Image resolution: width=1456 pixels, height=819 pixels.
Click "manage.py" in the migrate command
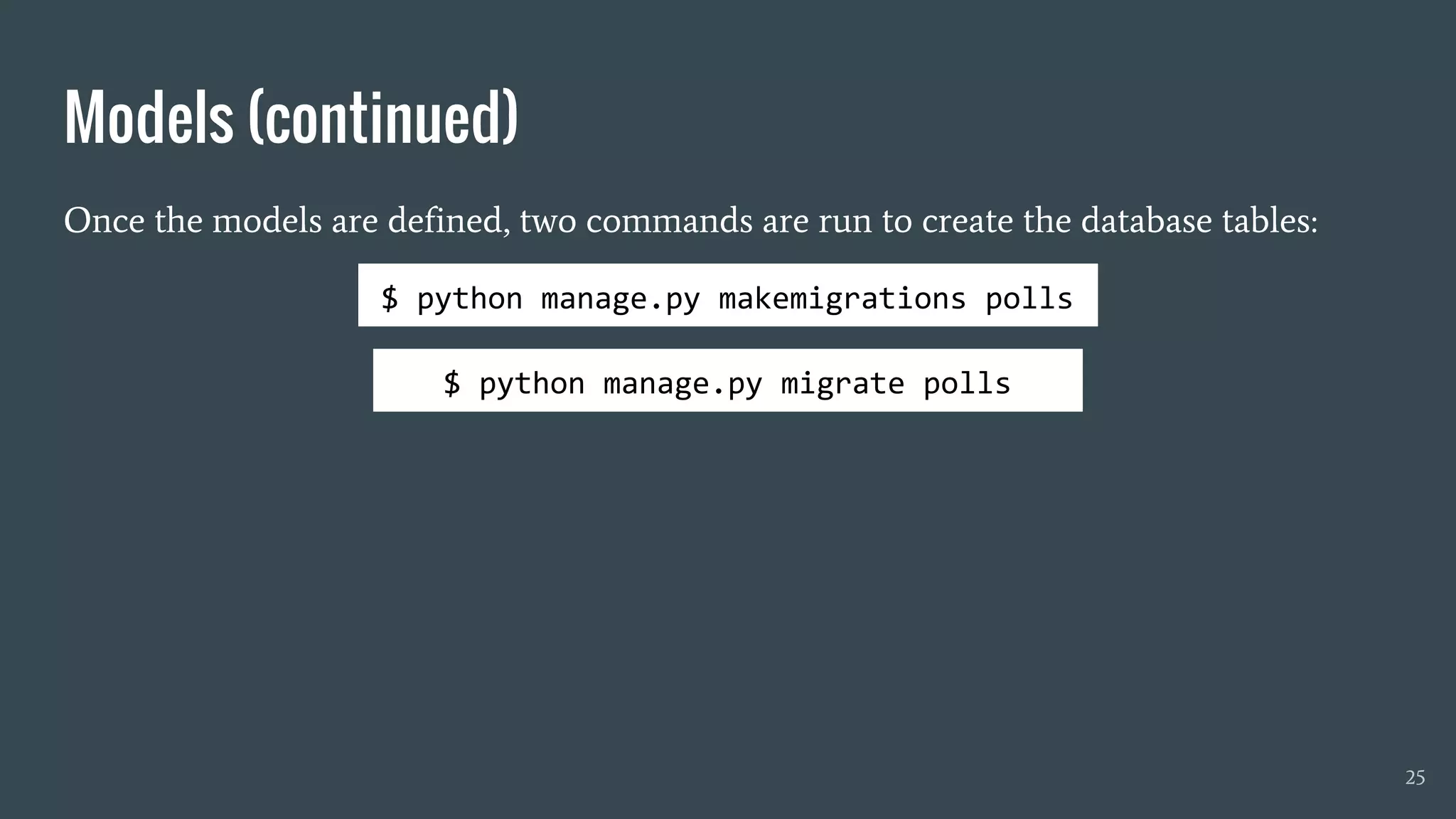(682, 384)
